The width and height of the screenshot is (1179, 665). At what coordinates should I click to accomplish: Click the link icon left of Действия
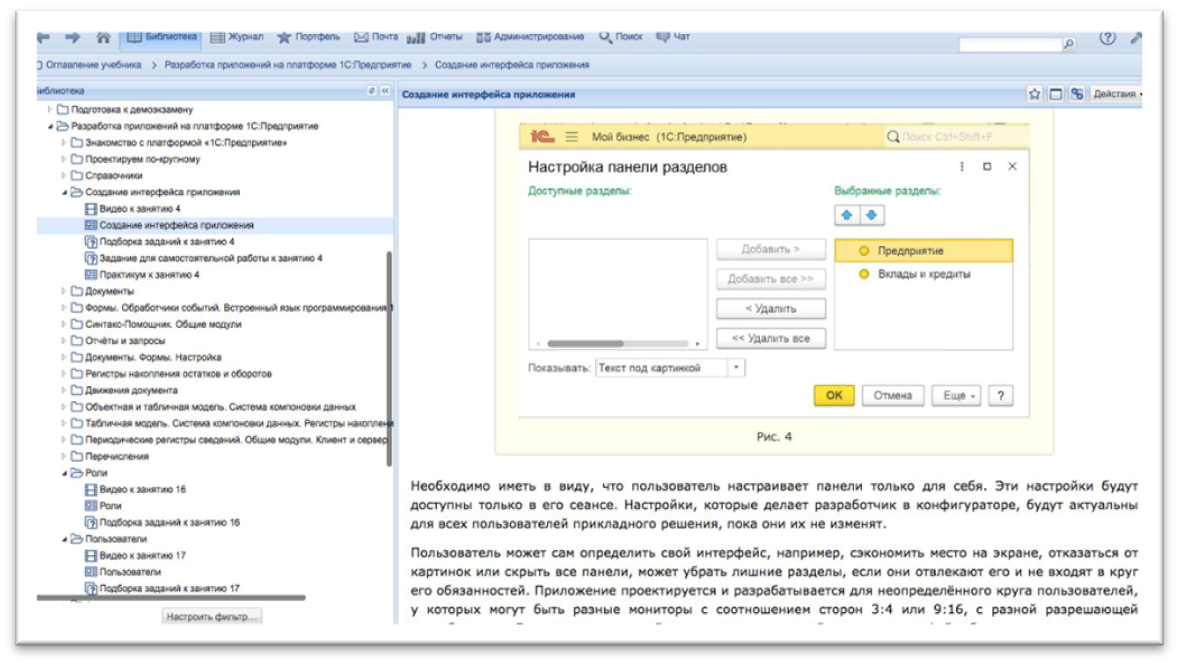tap(1077, 94)
